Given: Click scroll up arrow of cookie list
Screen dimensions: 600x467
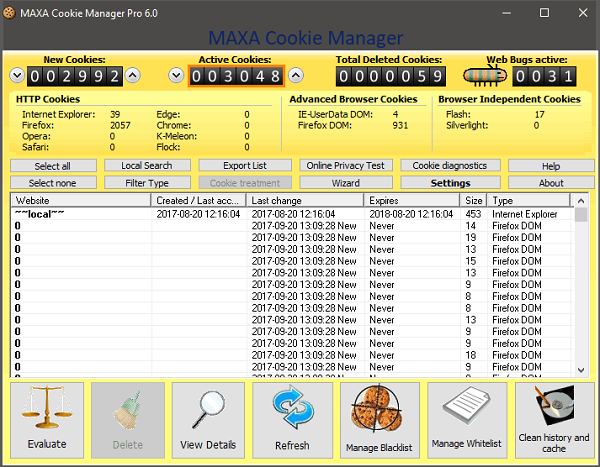Looking at the screenshot, I should pyautogui.click(x=581, y=201).
